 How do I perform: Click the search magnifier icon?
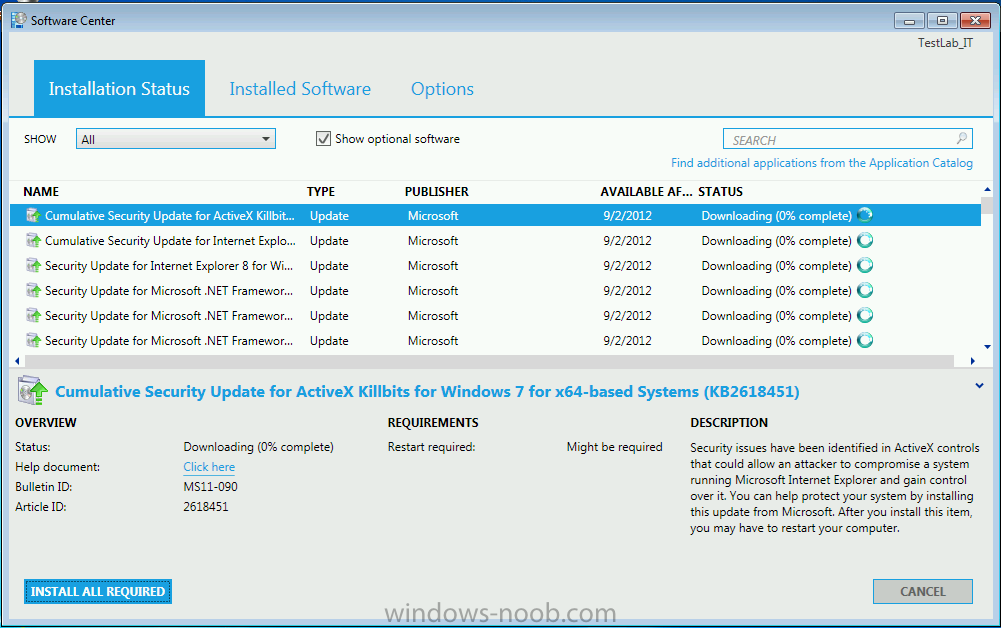[961, 138]
